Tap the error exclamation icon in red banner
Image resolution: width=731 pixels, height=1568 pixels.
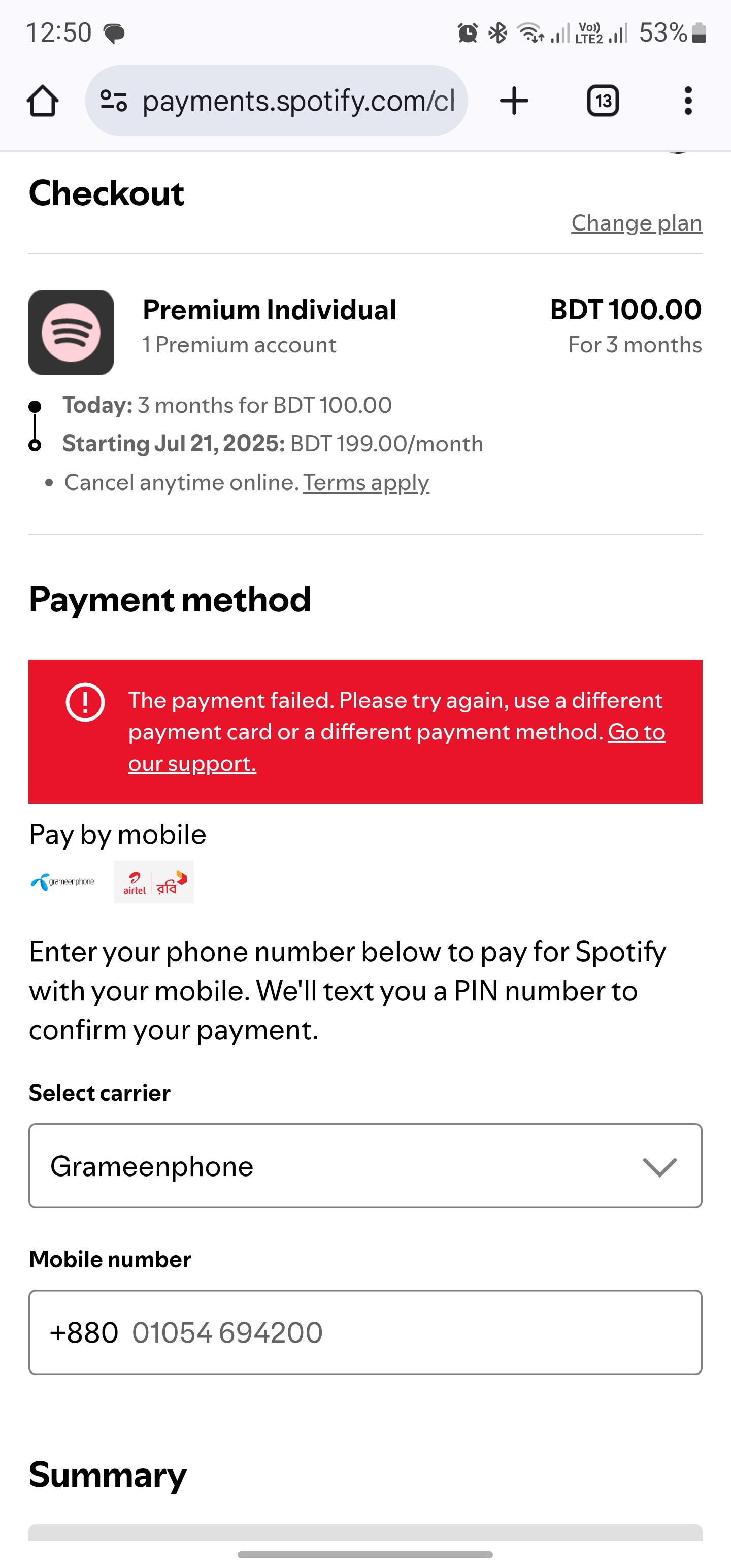(x=85, y=702)
